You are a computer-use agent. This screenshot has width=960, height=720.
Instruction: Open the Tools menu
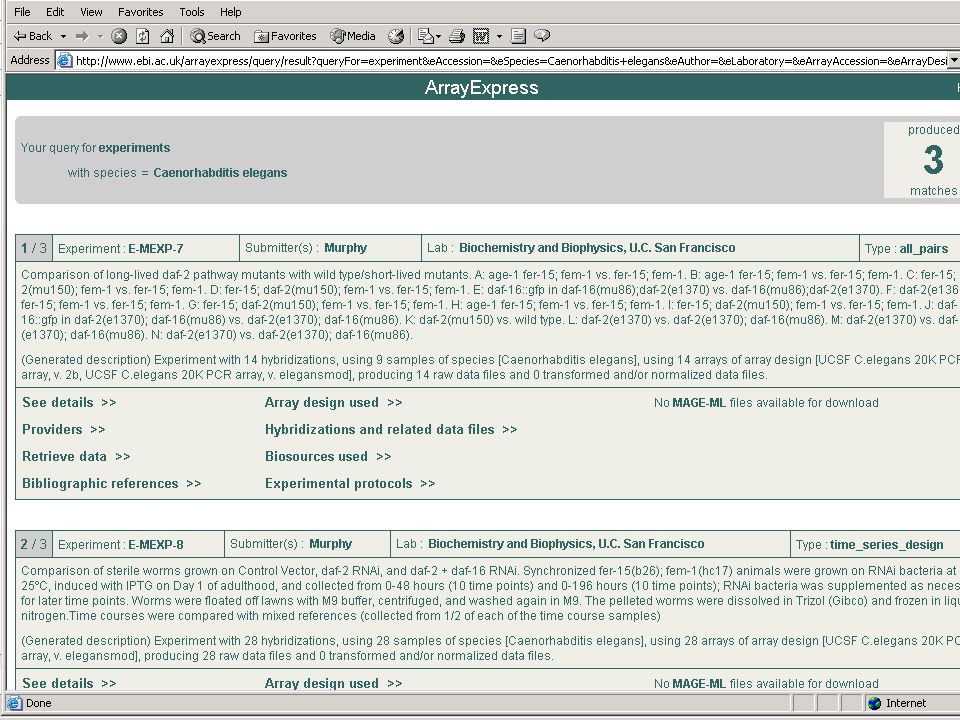pyautogui.click(x=192, y=12)
